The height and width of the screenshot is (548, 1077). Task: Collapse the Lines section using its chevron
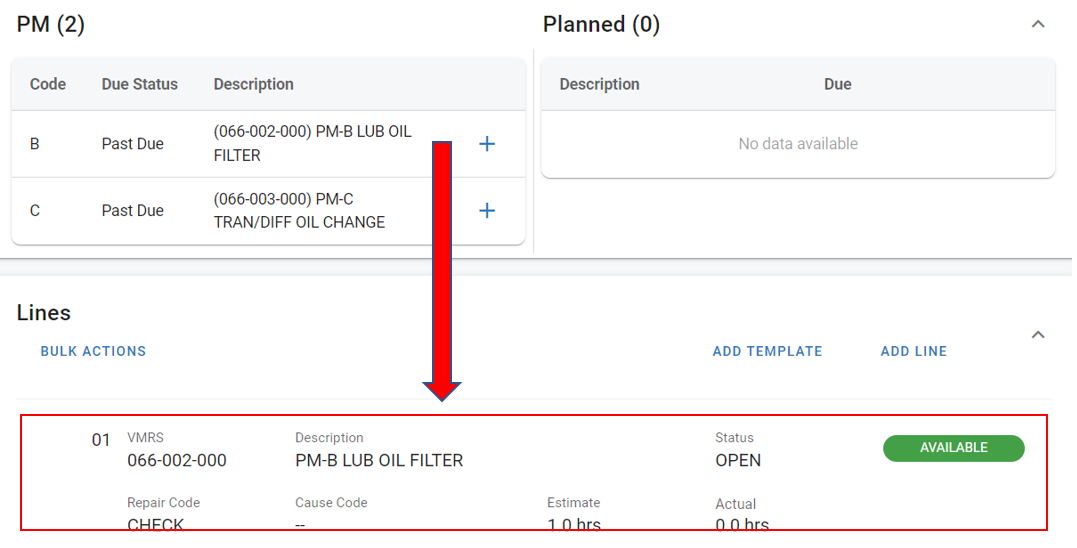click(1038, 335)
